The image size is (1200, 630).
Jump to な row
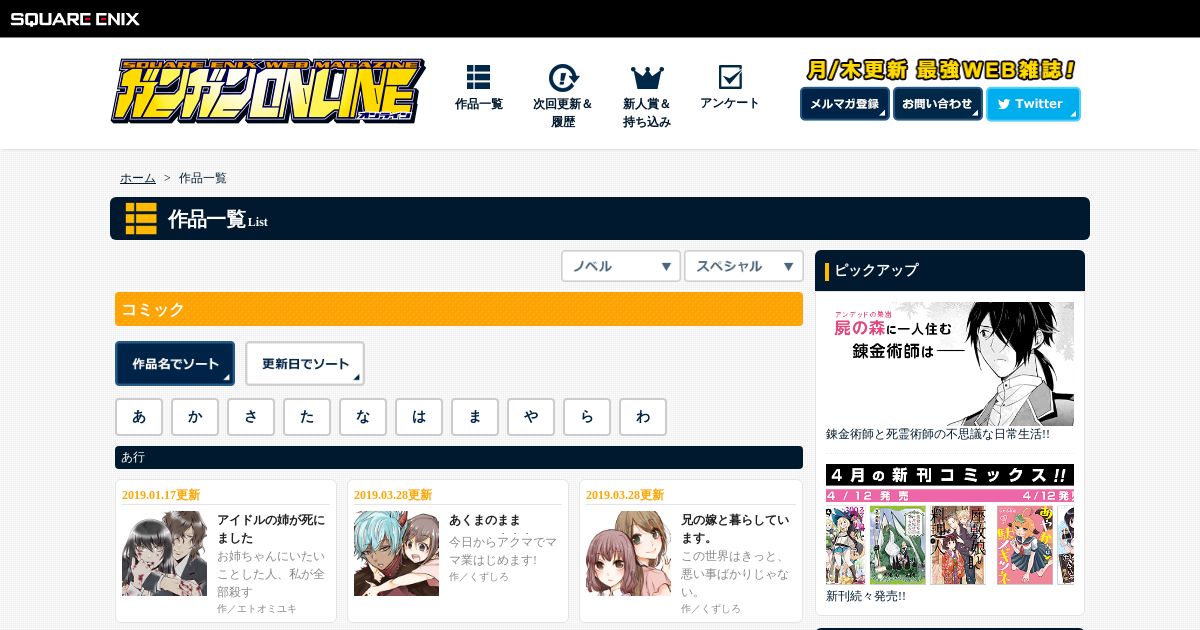click(363, 417)
